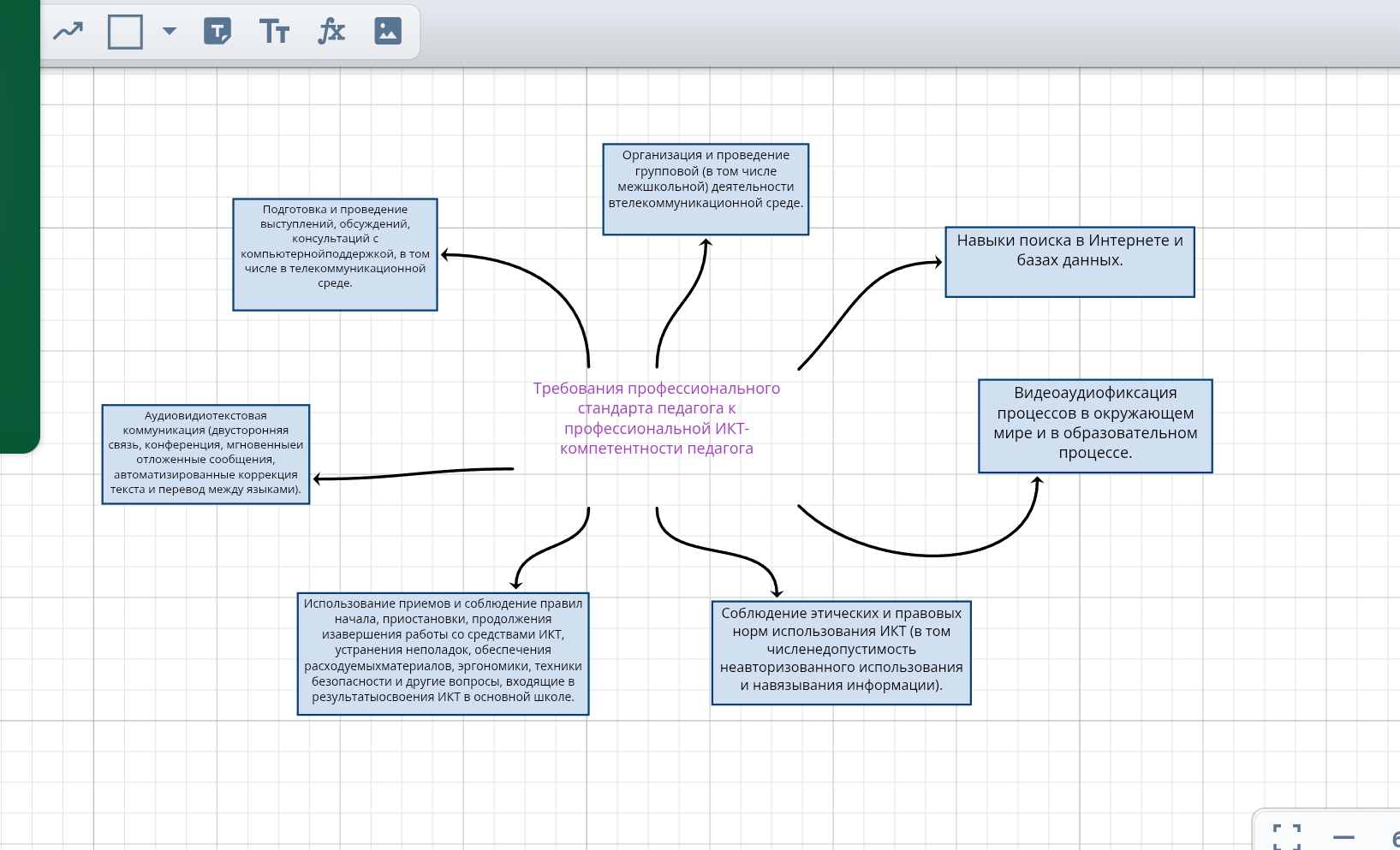
Task: Select the sticky note text tool
Action: [x=217, y=33]
